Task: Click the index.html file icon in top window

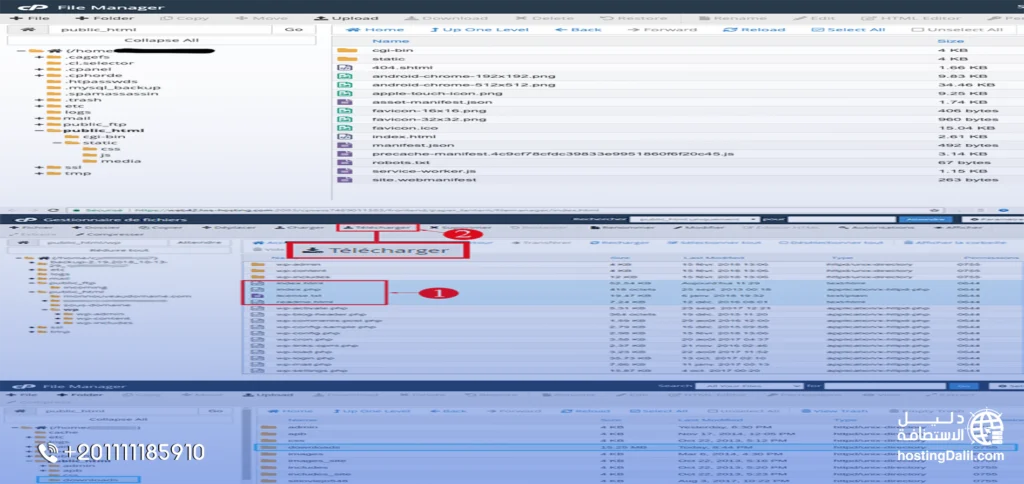Action: (x=345, y=137)
